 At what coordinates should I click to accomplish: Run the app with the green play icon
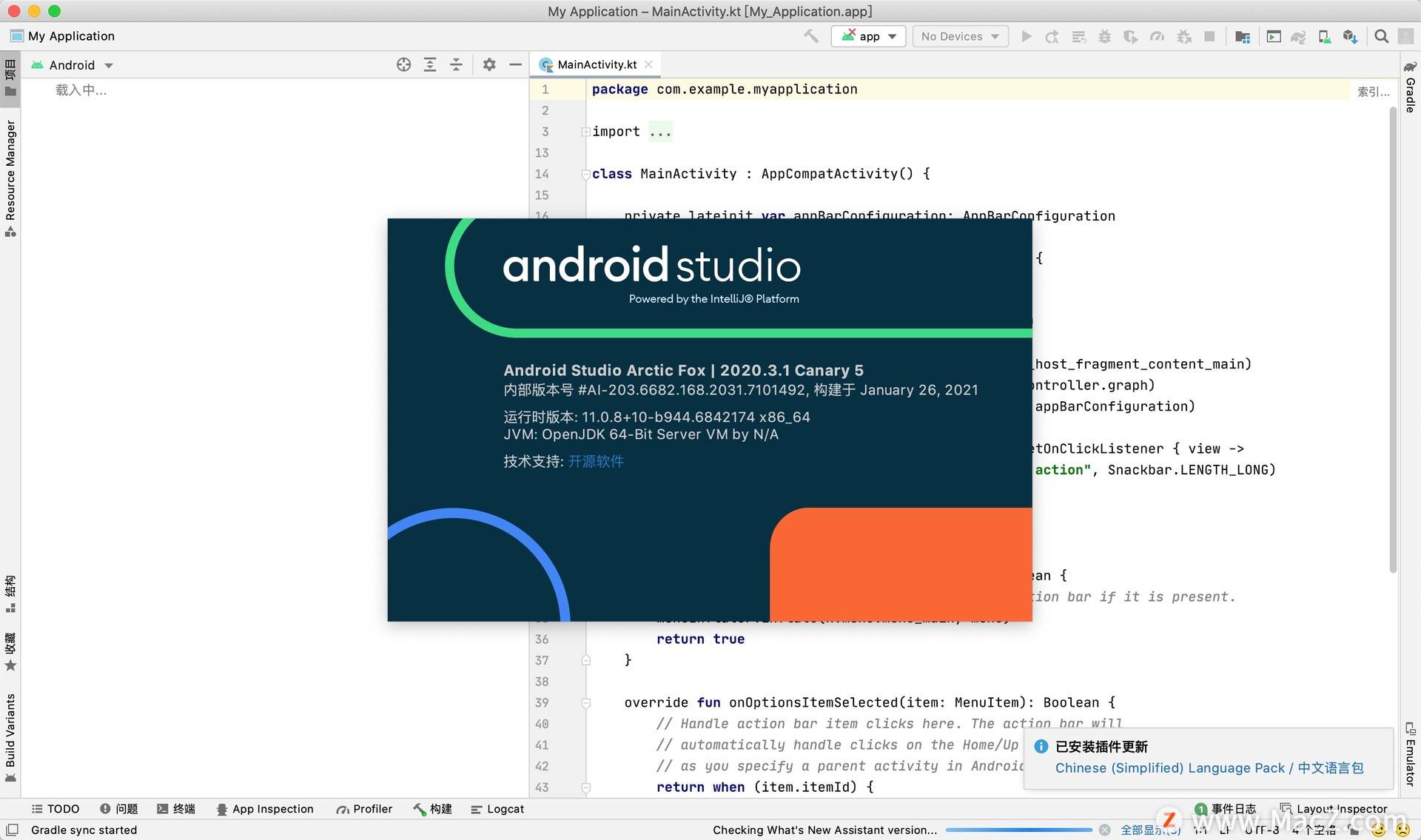click(x=1027, y=36)
